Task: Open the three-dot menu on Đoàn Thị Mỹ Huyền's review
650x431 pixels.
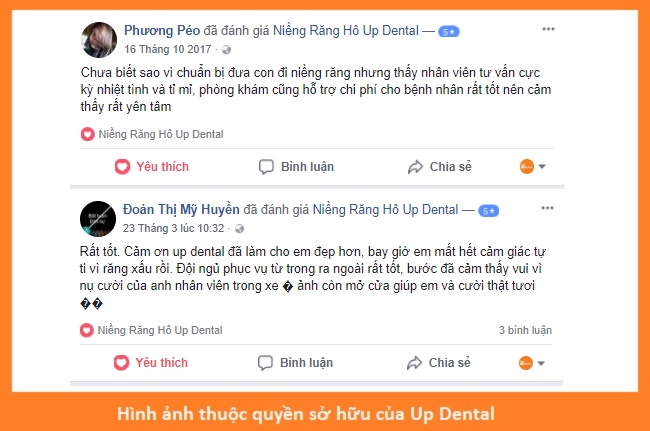Action: coord(547,208)
